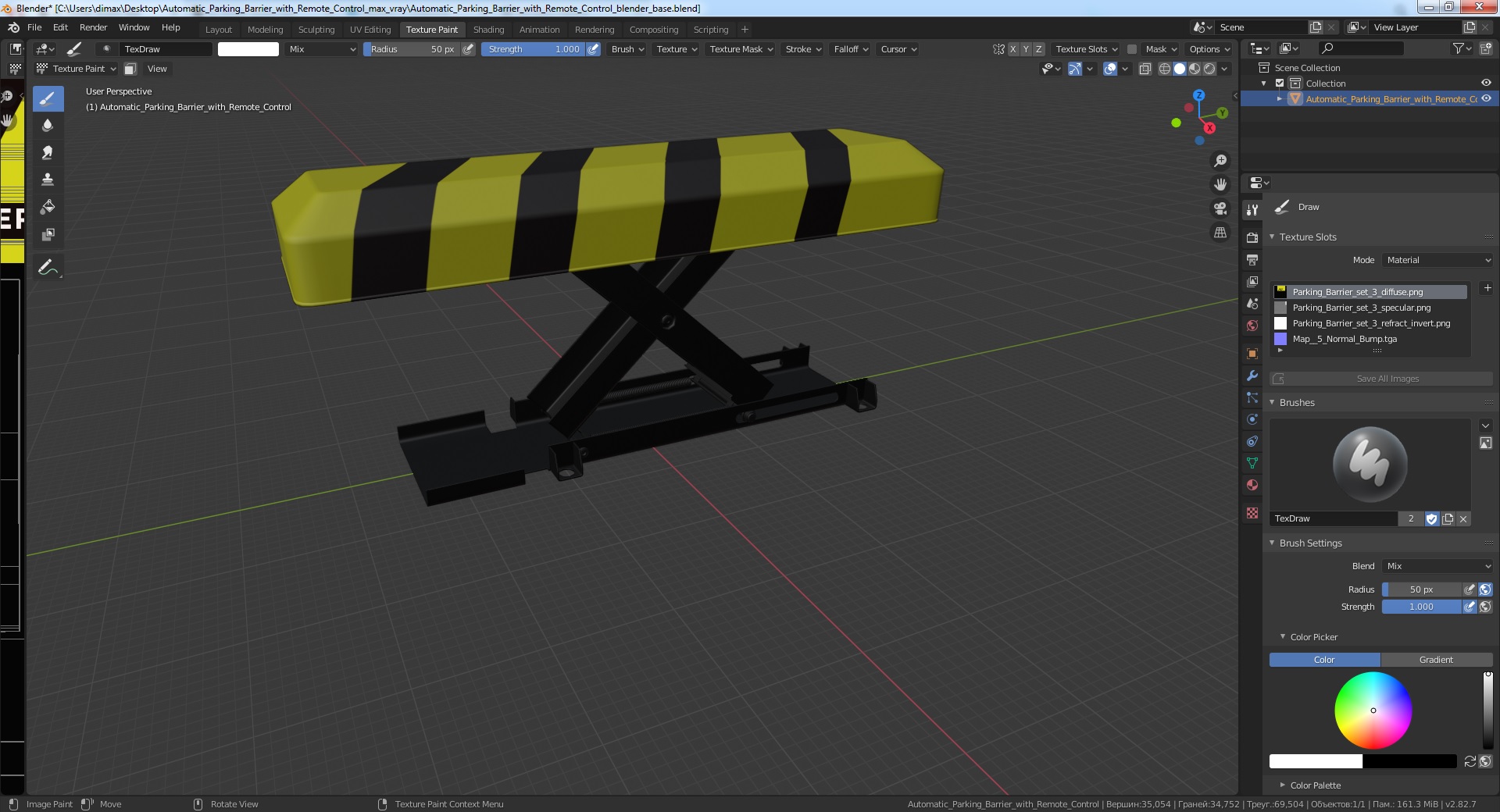Screen dimensions: 1500x812
Task: Open Render properties tab
Action: pos(1252,237)
